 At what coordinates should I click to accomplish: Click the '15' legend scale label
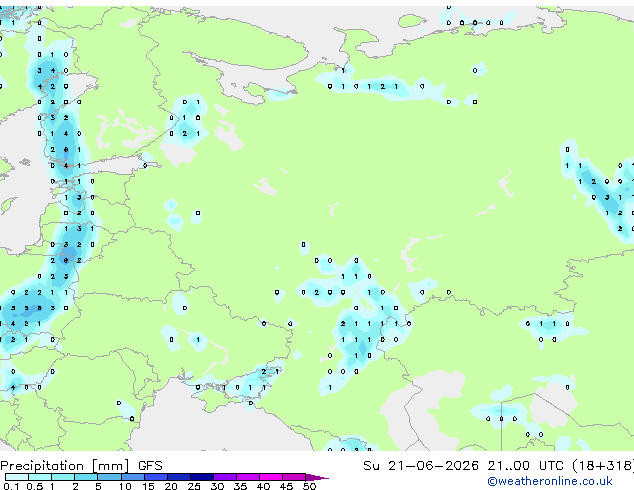pos(148,486)
